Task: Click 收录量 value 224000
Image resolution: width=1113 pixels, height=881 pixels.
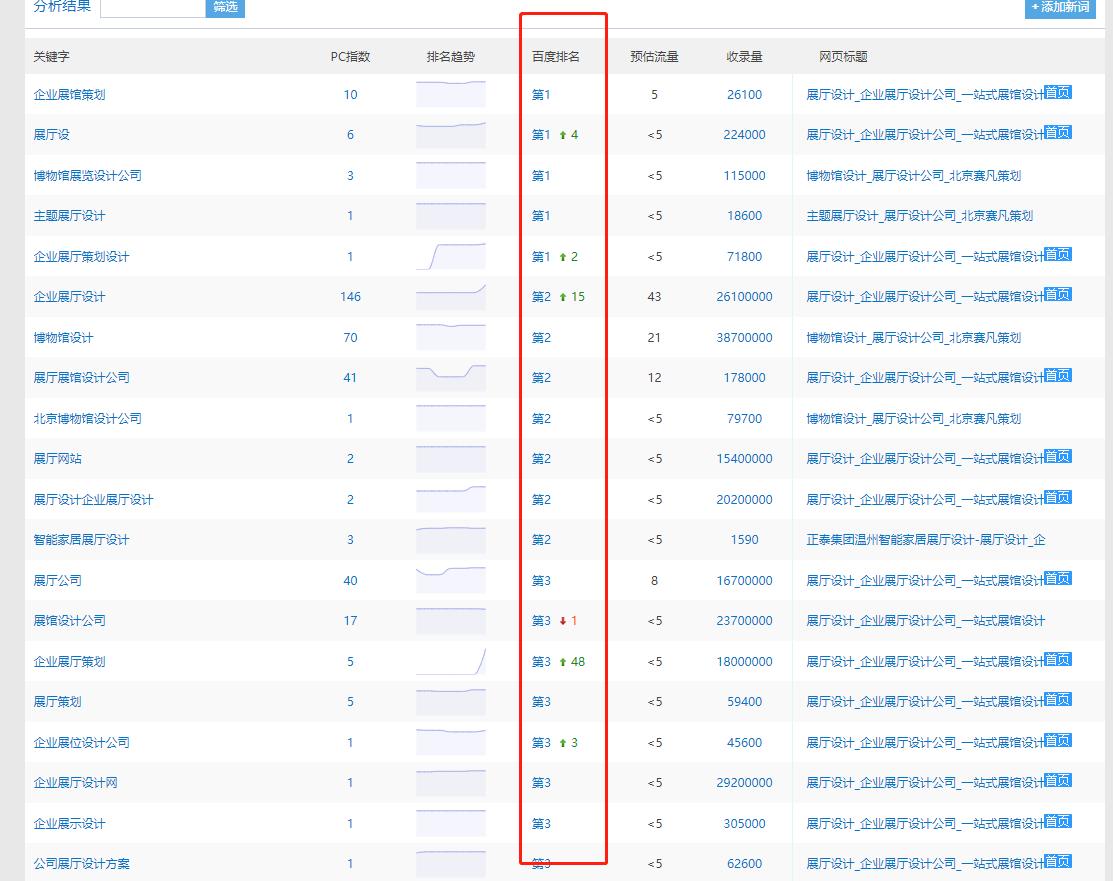Action: coord(744,135)
